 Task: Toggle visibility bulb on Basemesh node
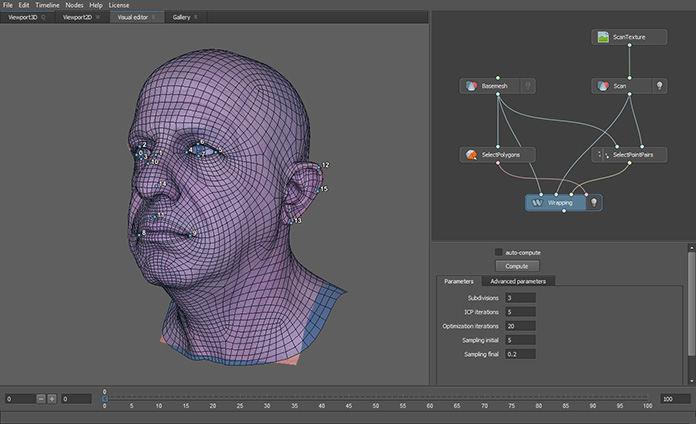(528, 86)
